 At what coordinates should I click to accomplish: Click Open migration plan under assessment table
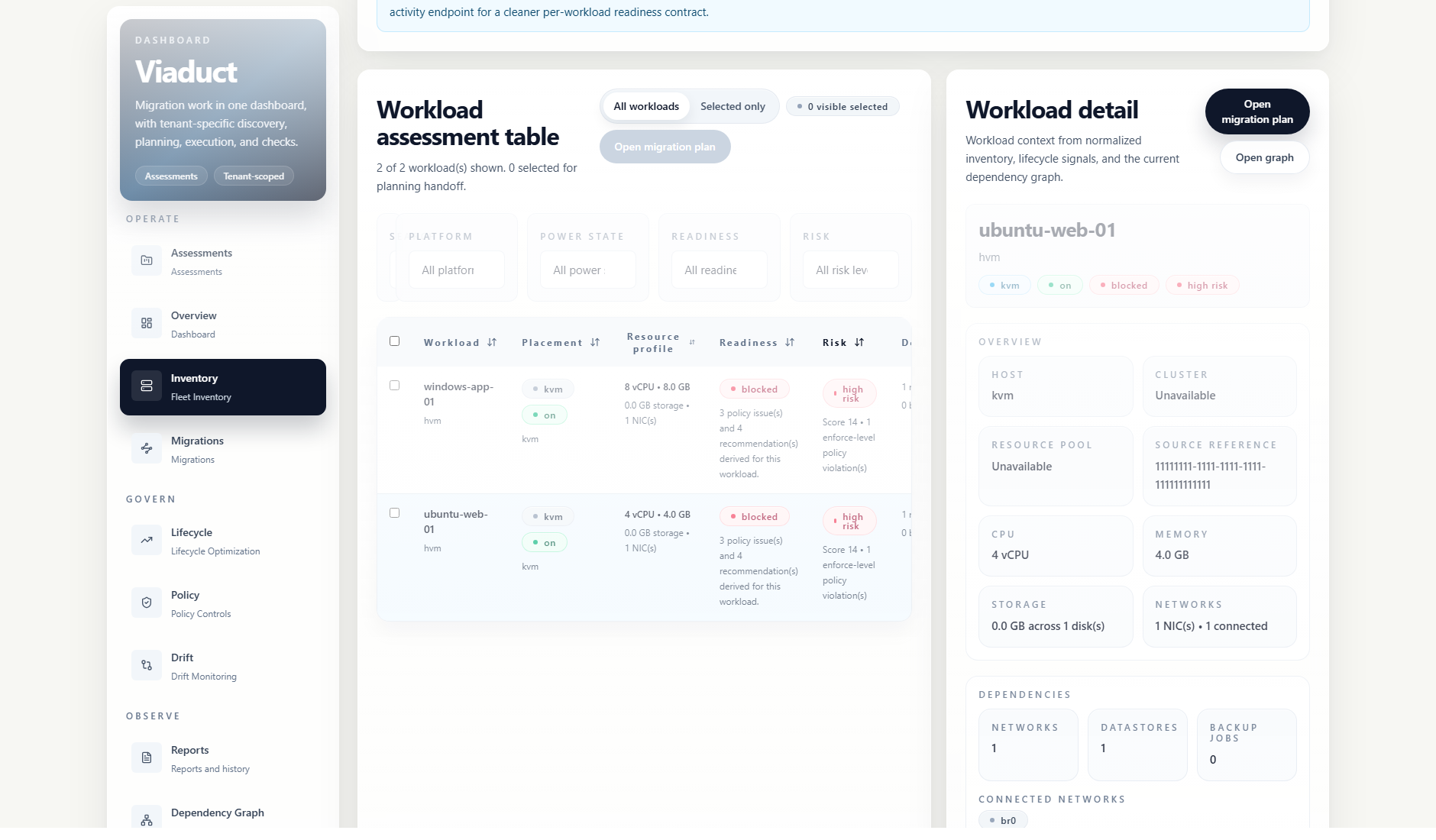[665, 147]
